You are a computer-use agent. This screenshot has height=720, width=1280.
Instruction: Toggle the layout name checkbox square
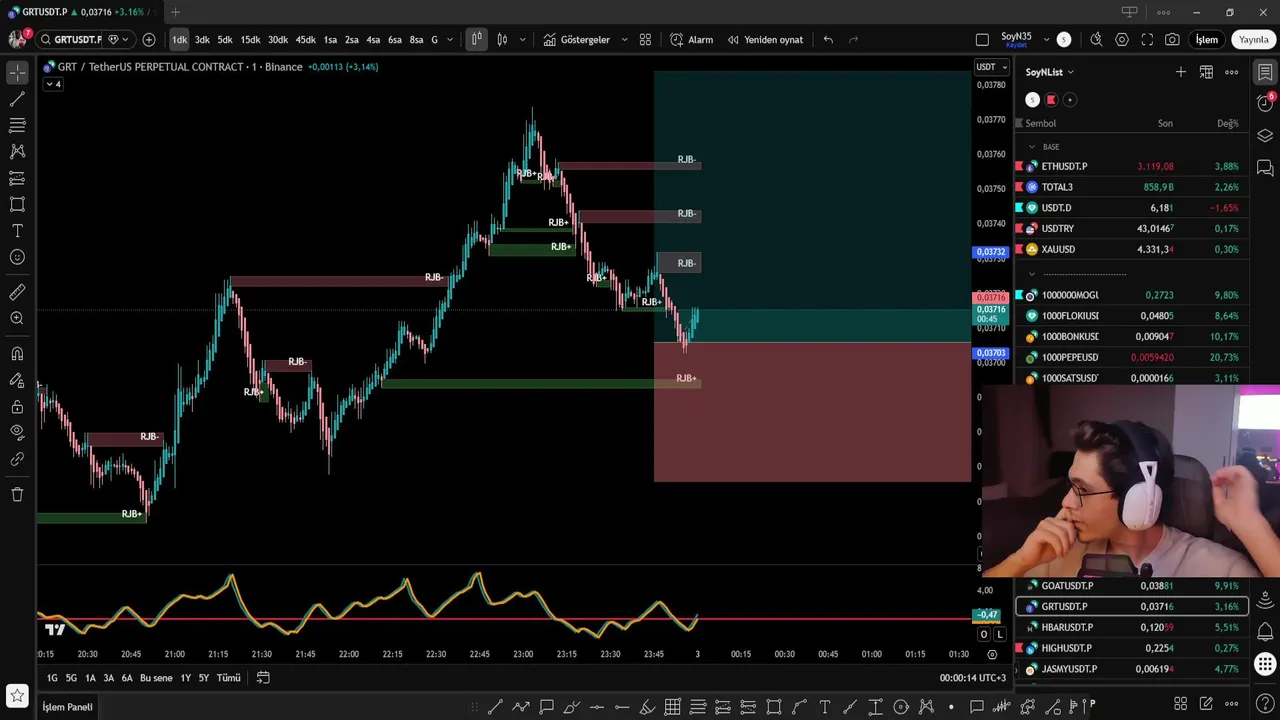[982, 40]
